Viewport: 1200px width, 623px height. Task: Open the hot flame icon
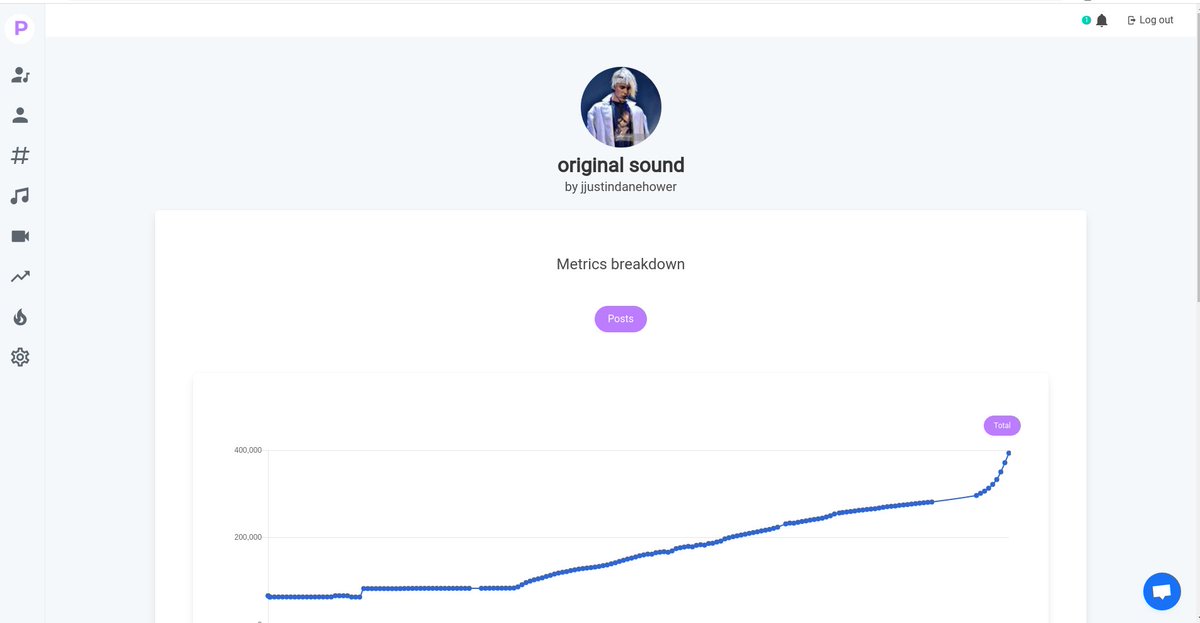tap(20, 317)
